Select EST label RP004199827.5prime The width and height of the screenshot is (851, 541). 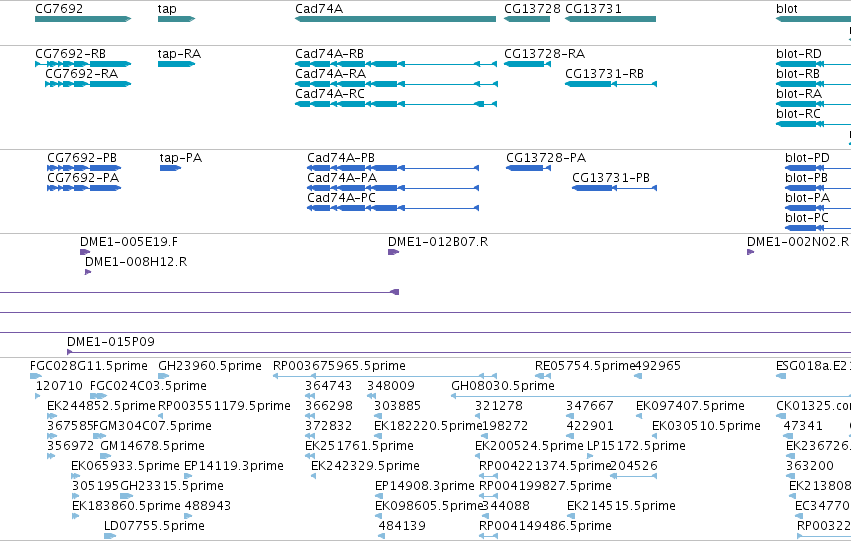(x=545, y=486)
